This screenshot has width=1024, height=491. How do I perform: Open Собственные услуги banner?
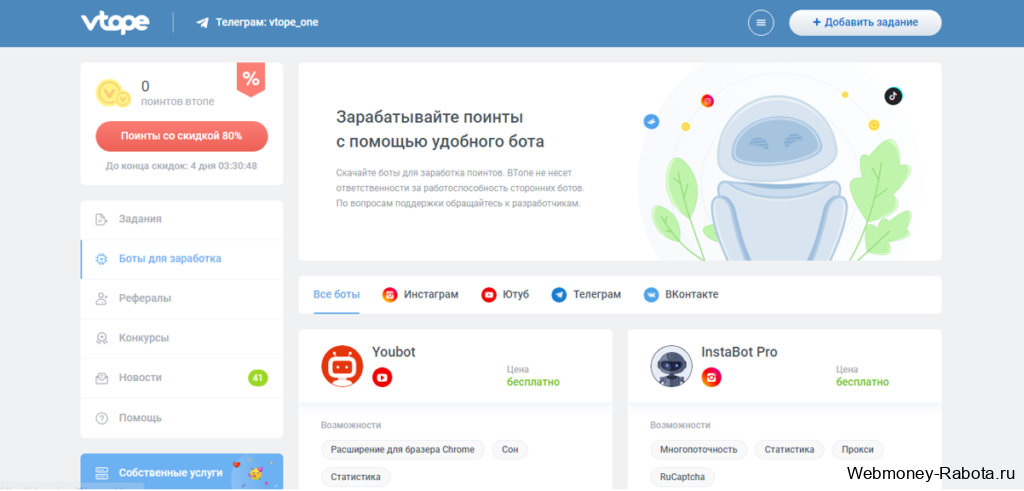pyautogui.click(x=182, y=472)
